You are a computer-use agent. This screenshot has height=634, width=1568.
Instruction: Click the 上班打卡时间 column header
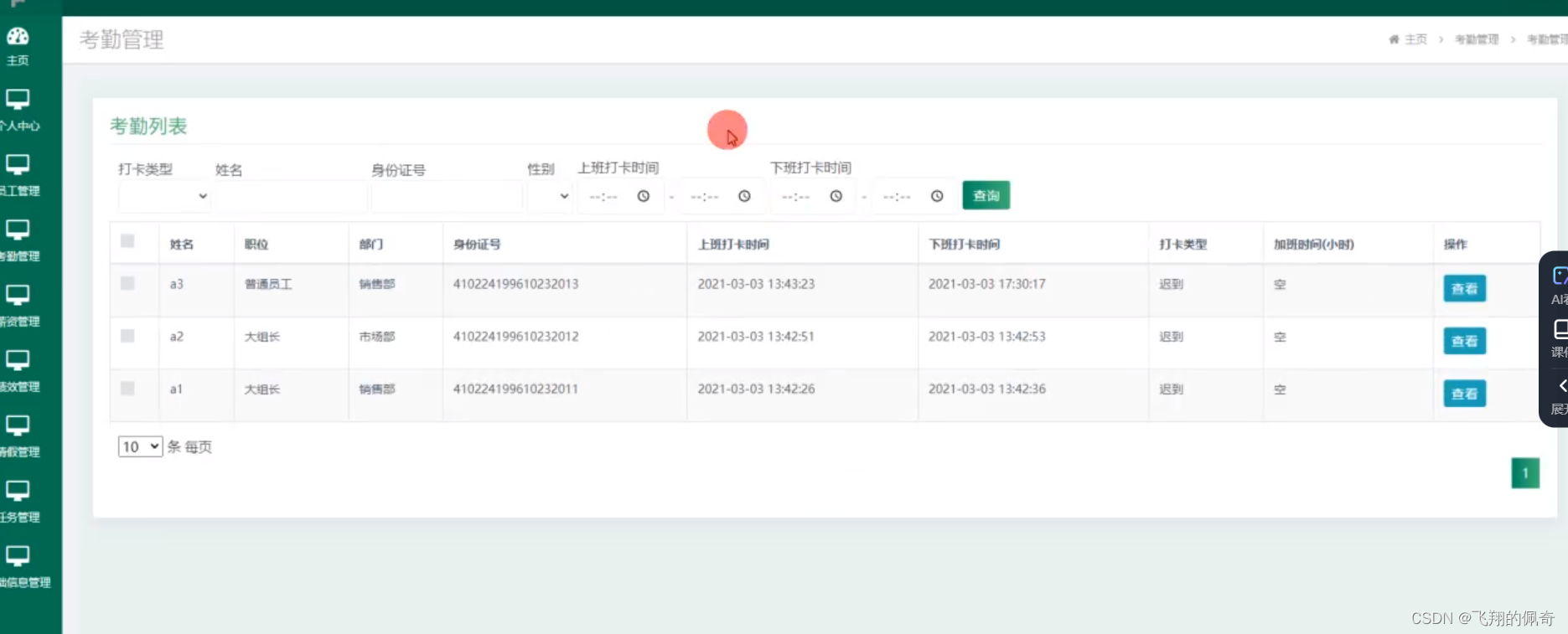(x=733, y=245)
